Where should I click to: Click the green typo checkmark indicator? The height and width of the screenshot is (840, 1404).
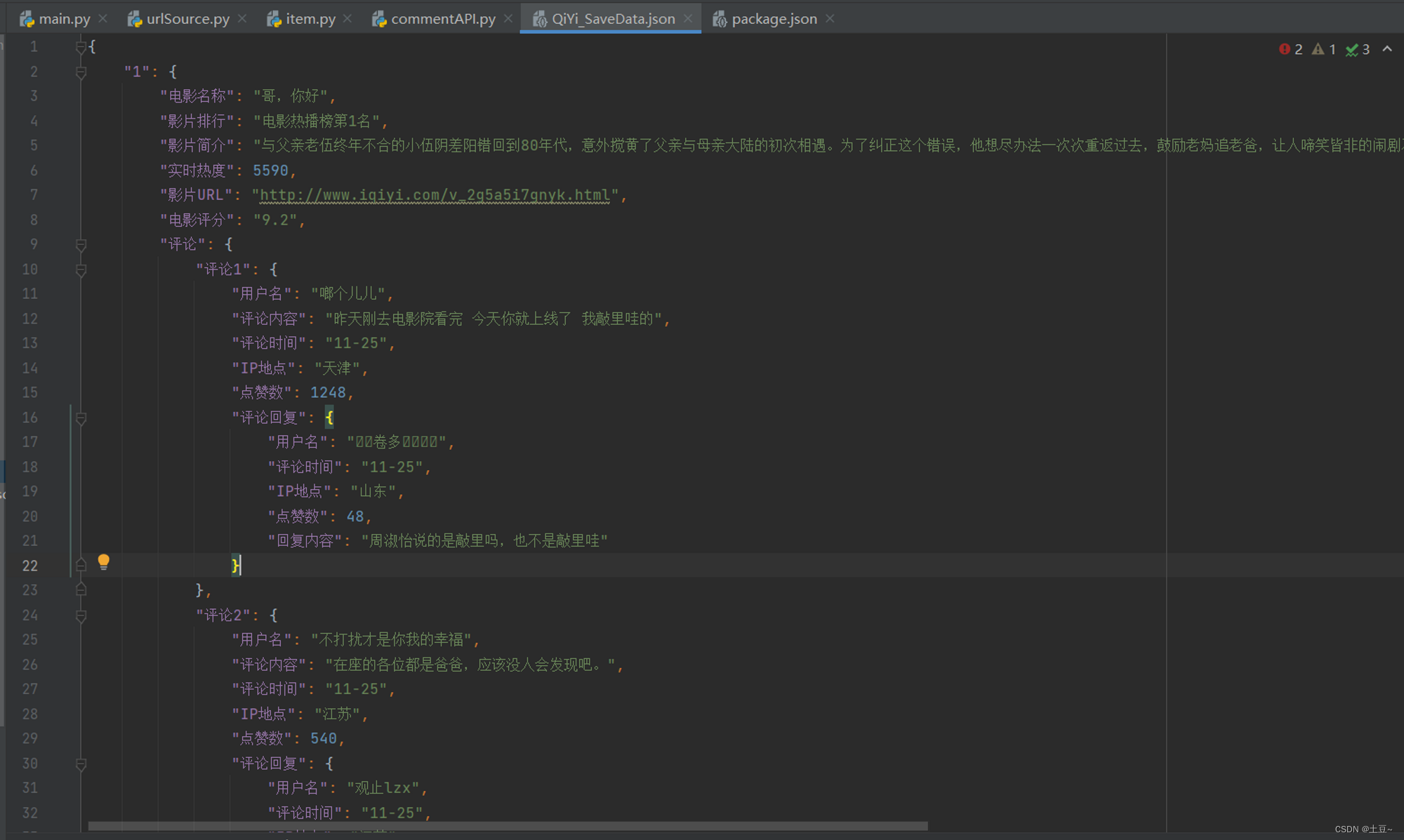(1351, 50)
